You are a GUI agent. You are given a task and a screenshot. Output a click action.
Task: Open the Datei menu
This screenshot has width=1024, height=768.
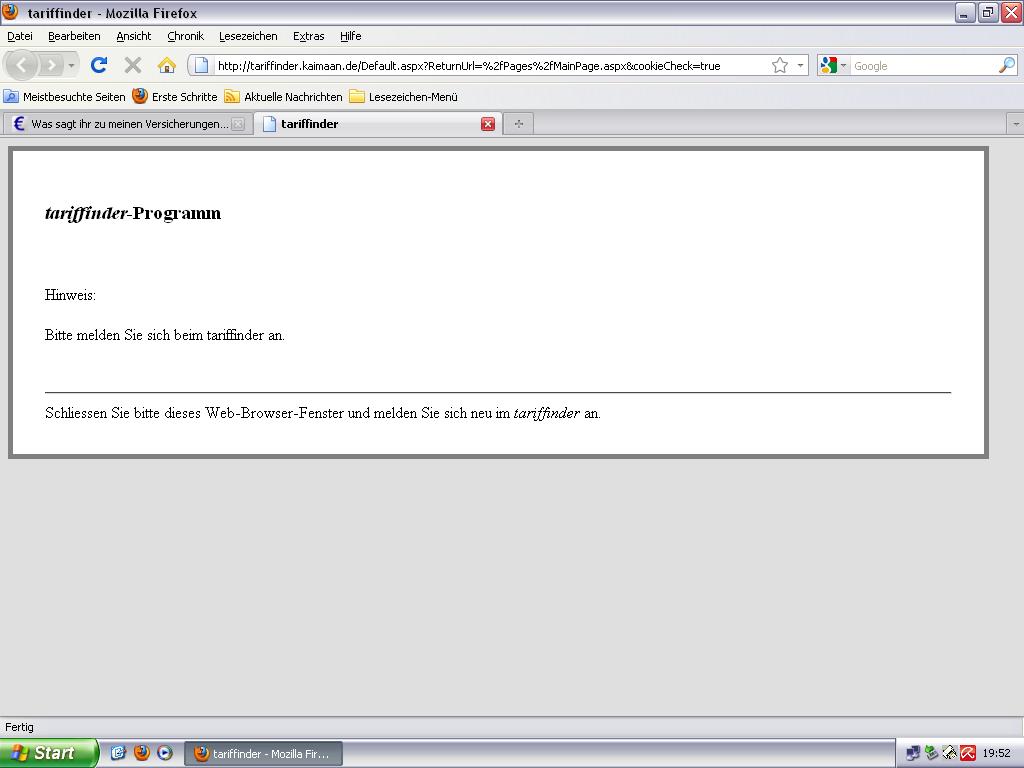click(20, 36)
